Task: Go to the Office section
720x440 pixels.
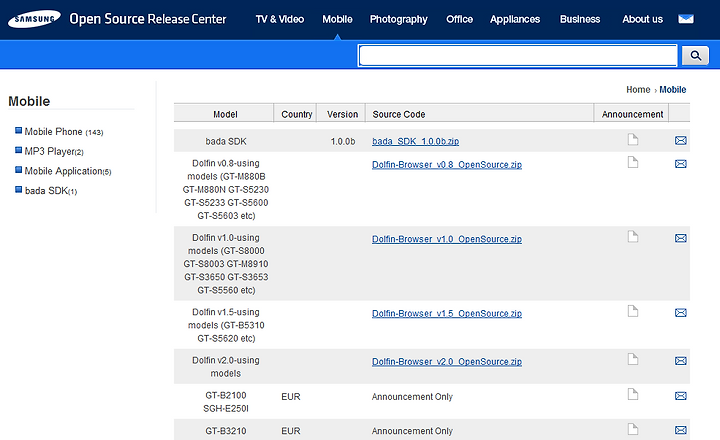Action: click(x=459, y=19)
